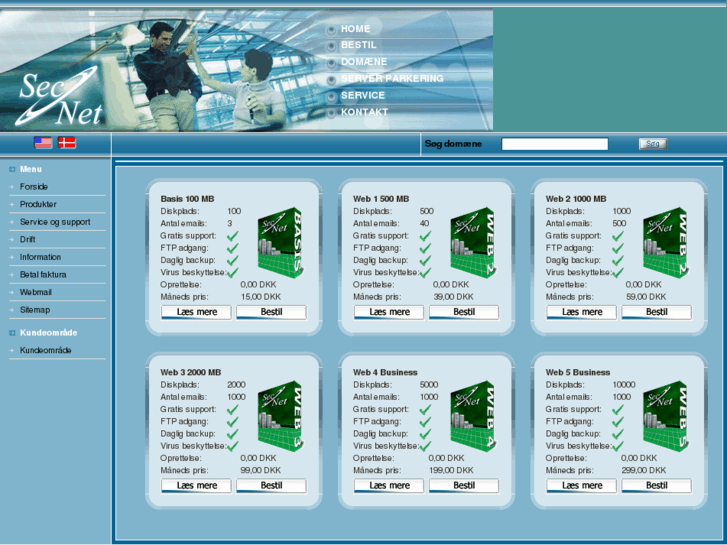Open the Kundeområde sidebar link

click(45, 350)
